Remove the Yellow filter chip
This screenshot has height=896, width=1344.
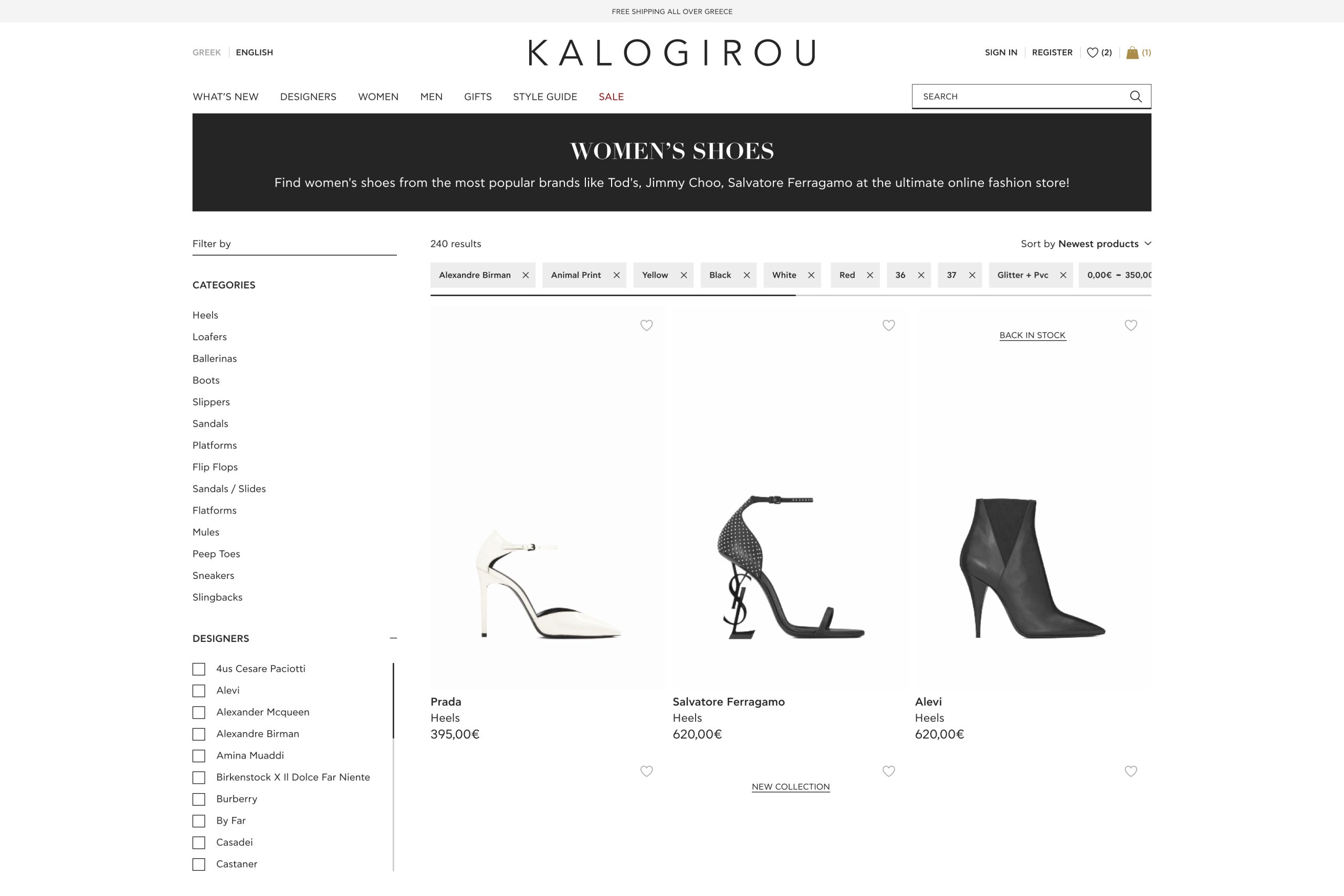point(684,276)
